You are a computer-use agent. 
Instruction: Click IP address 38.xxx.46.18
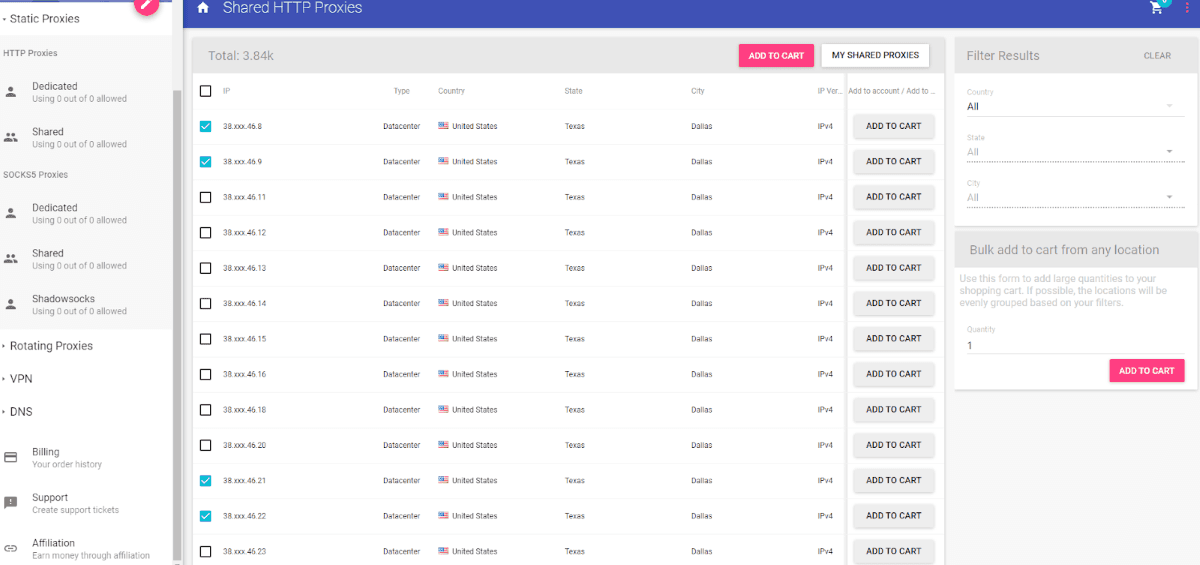pos(244,410)
